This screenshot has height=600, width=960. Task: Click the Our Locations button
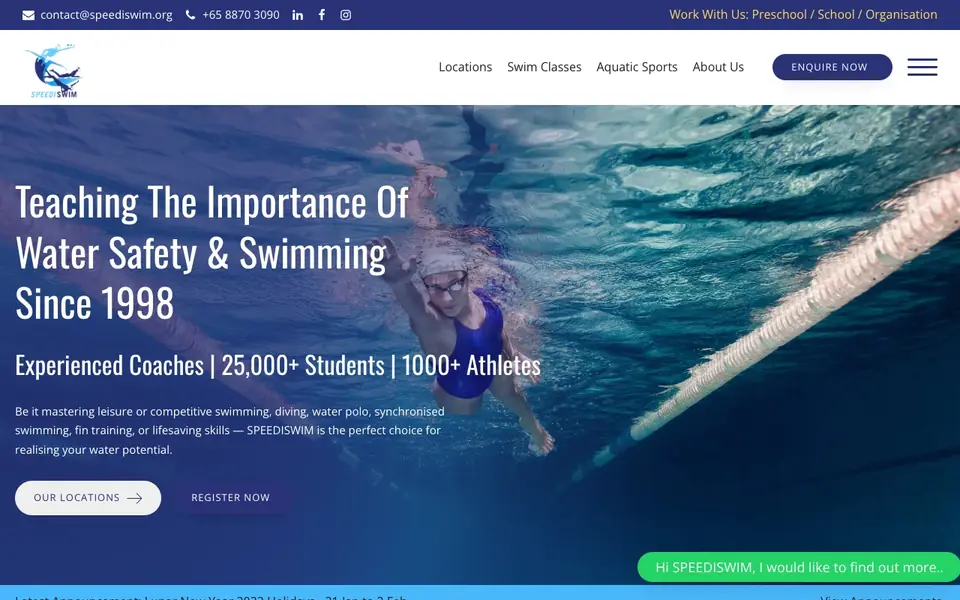pos(88,498)
